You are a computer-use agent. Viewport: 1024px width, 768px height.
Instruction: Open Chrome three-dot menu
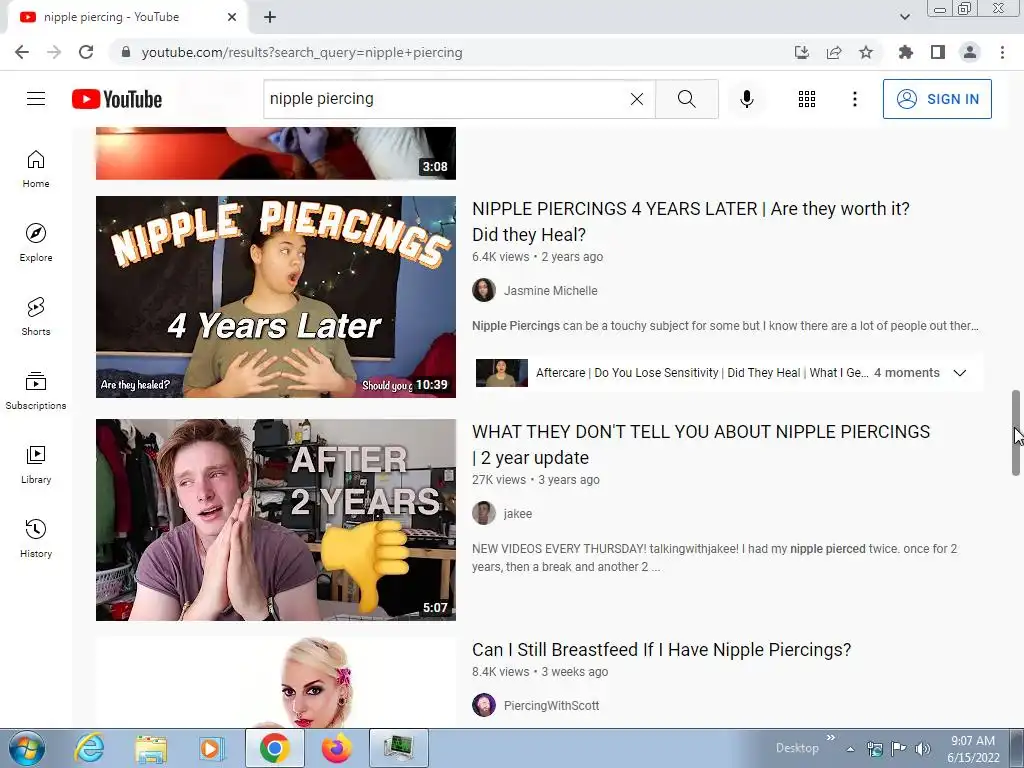pyautogui.click(x=1002, y=52)
